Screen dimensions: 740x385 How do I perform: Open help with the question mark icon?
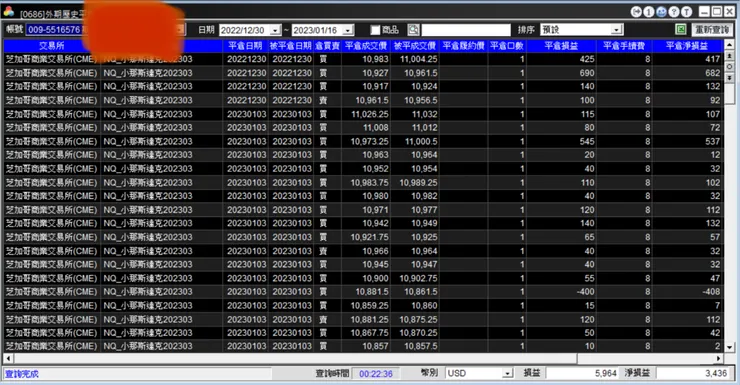coord(674,12)
